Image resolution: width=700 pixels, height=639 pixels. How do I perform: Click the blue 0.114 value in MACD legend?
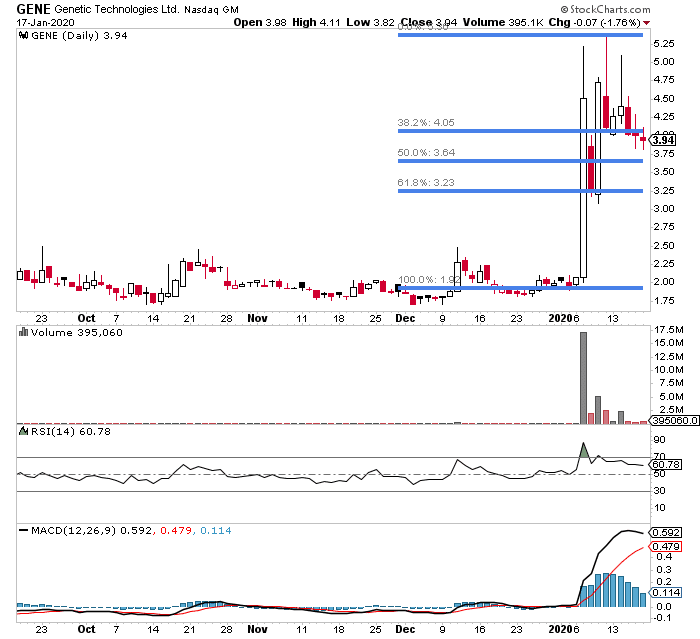click(x=216, y=530)
